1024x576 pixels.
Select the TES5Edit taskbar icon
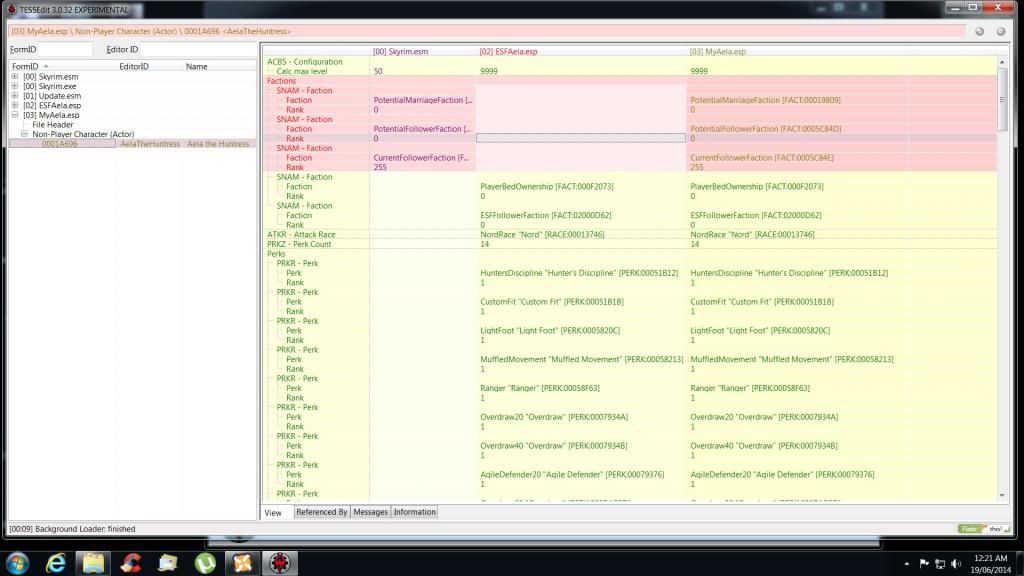280,563
